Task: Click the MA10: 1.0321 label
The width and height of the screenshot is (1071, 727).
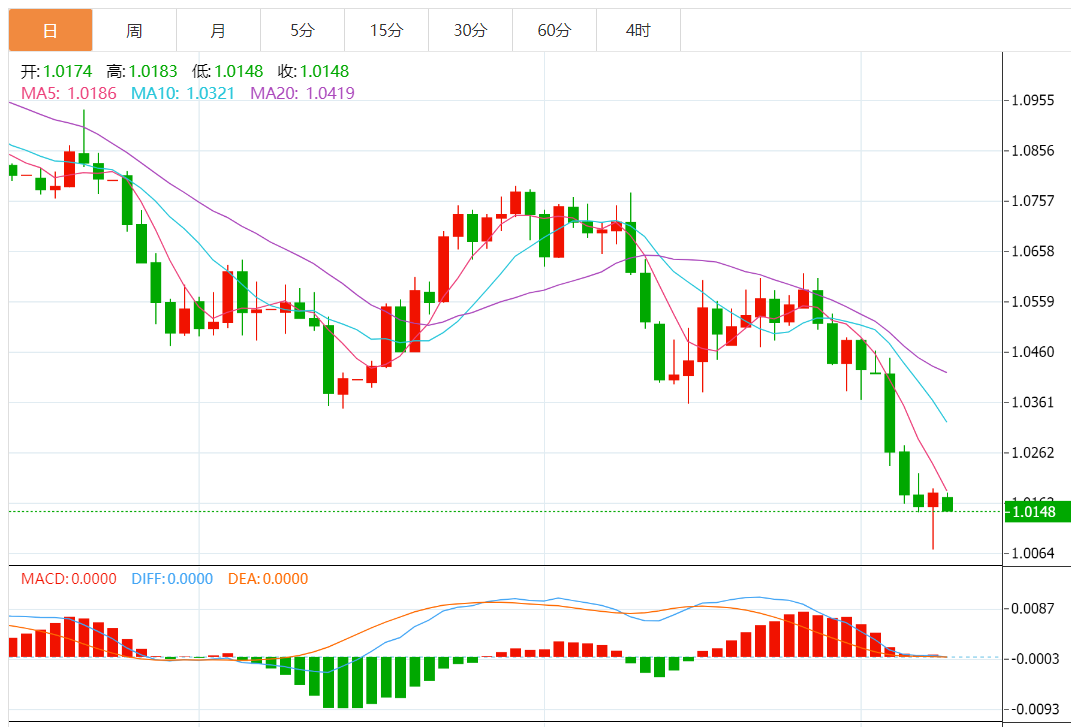Action: (183, 93)
